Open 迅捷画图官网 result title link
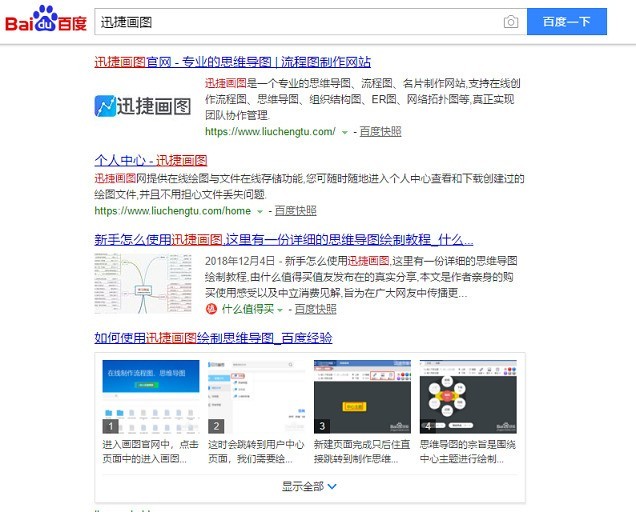The image size is (636, 512). pos(232,62)
